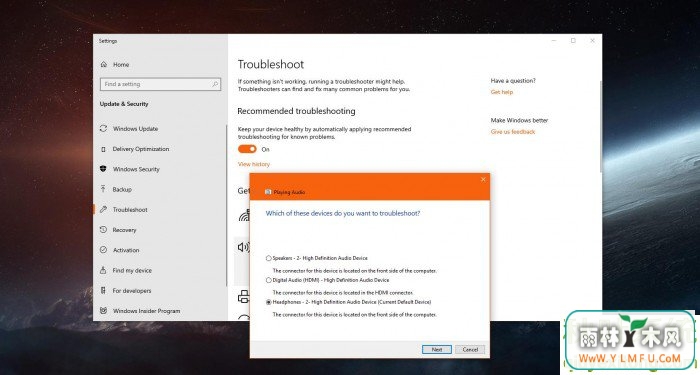Image resolution: width=700 pixels, height=375 pixels.
Task: Click the Delivery Optimization icon
Action: click(x=104, y=149)
